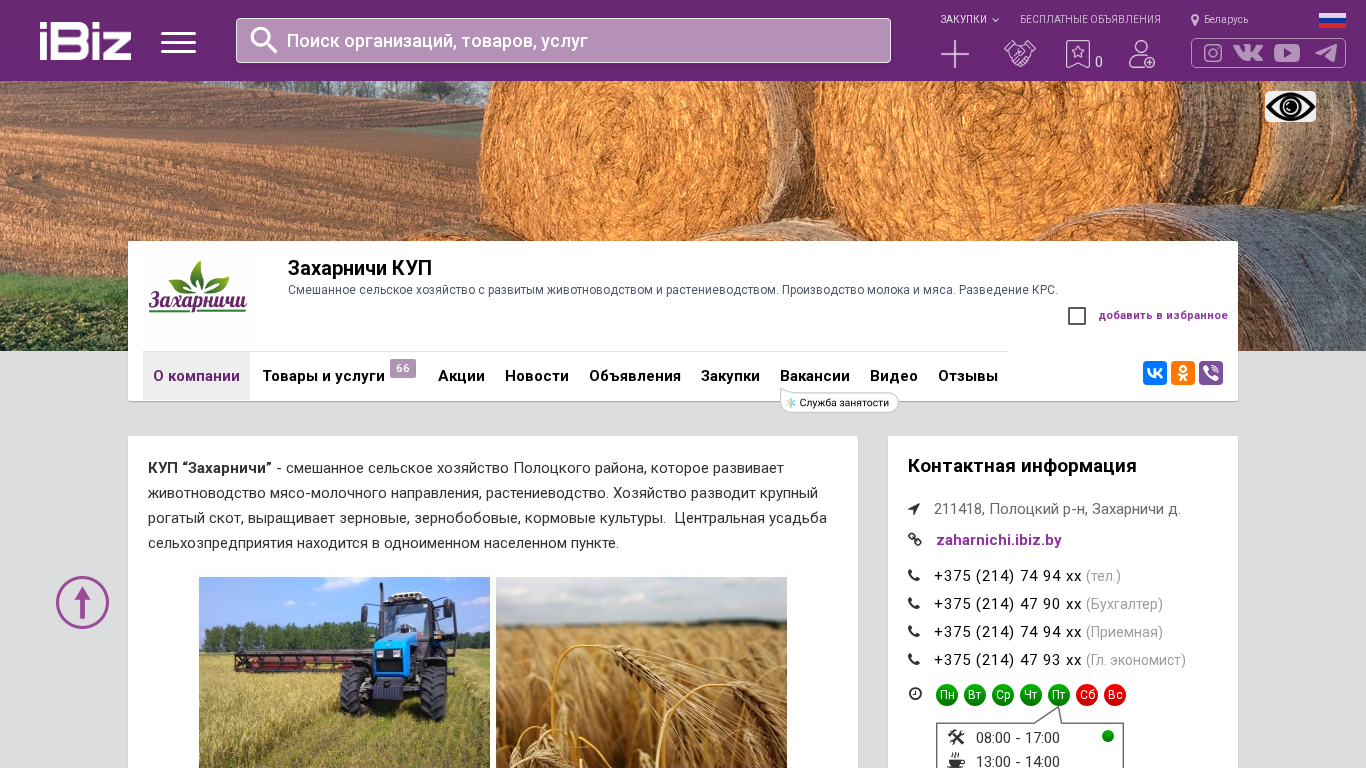Click the Захарничи КУП company title

(x=360, y=268)
